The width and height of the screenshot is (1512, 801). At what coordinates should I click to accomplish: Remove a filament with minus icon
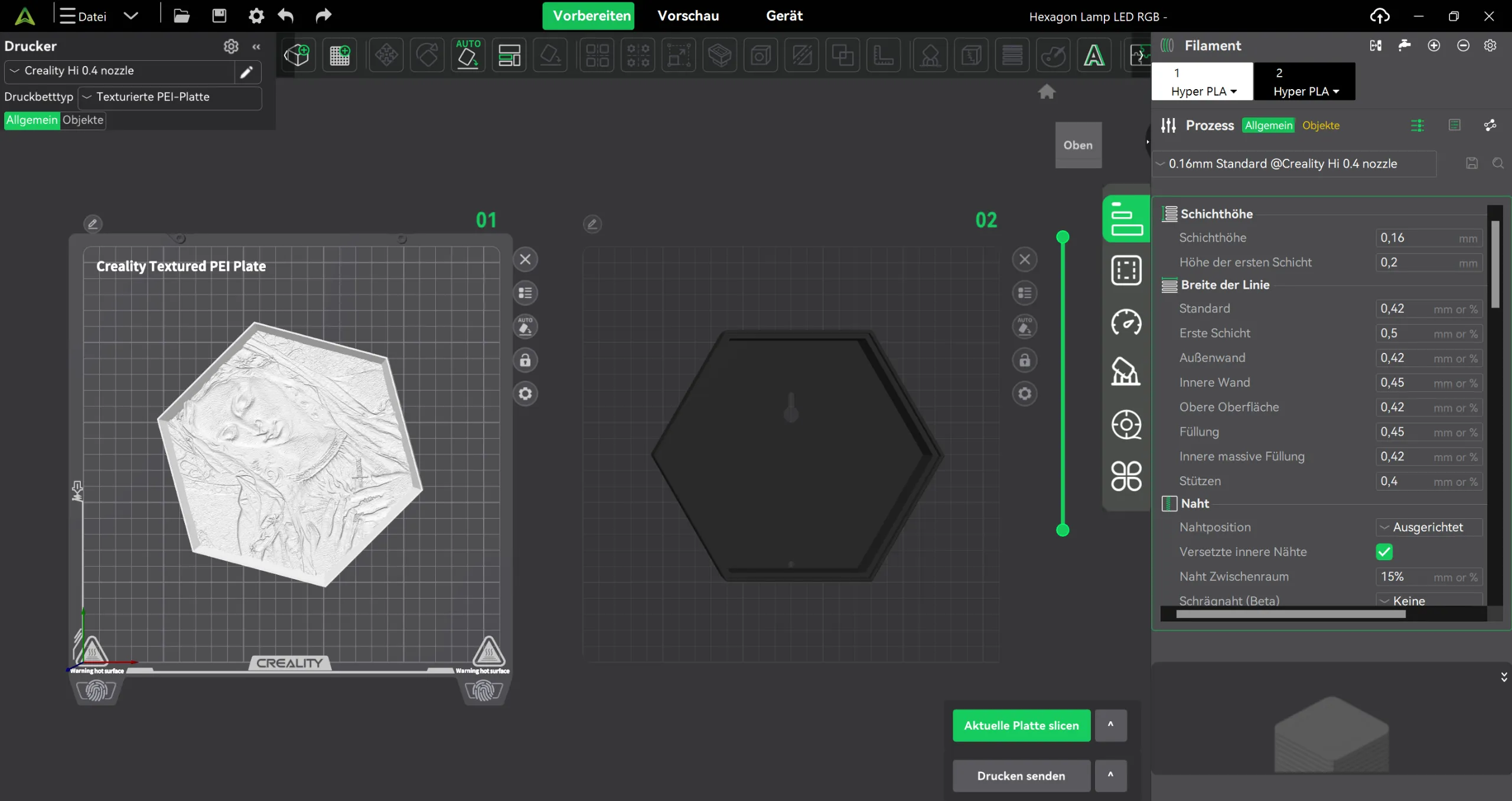(1463, 45)
